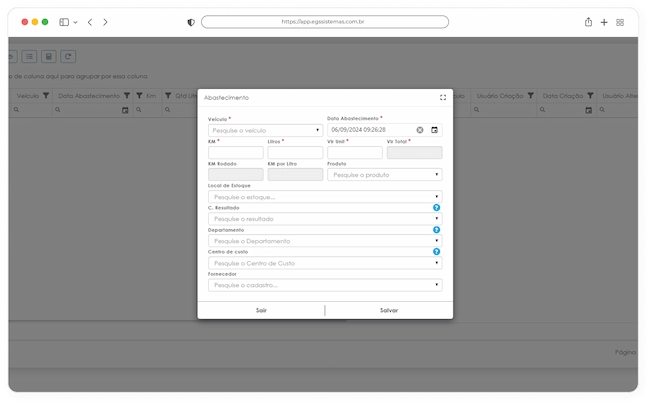Open a new browser tab
This screenshot has height=404, width=650.
[604, 22]
